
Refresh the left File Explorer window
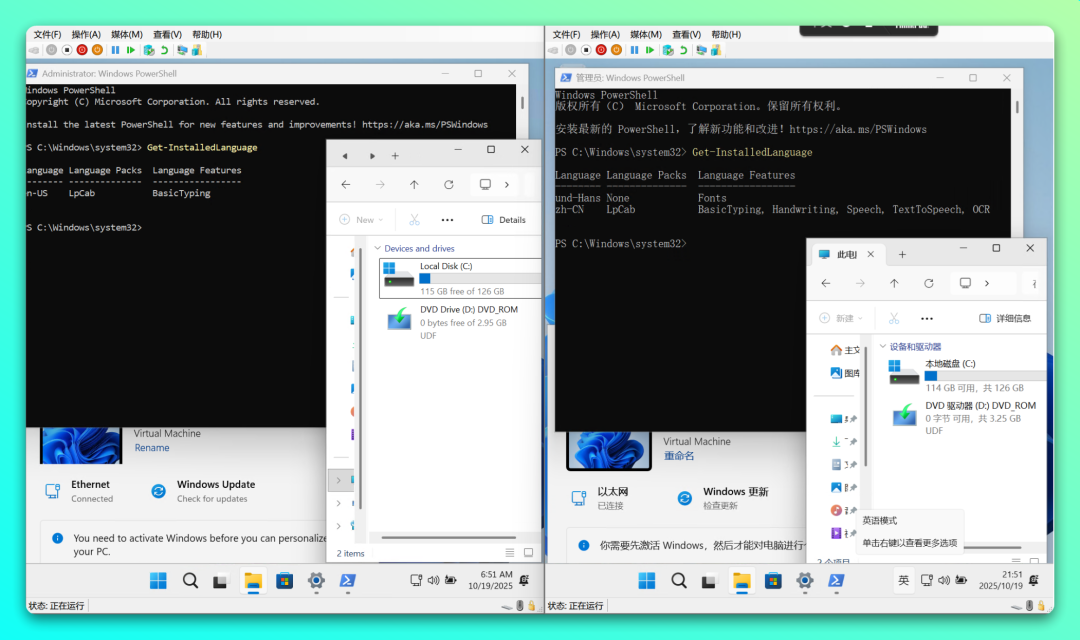tap(448, 185)
